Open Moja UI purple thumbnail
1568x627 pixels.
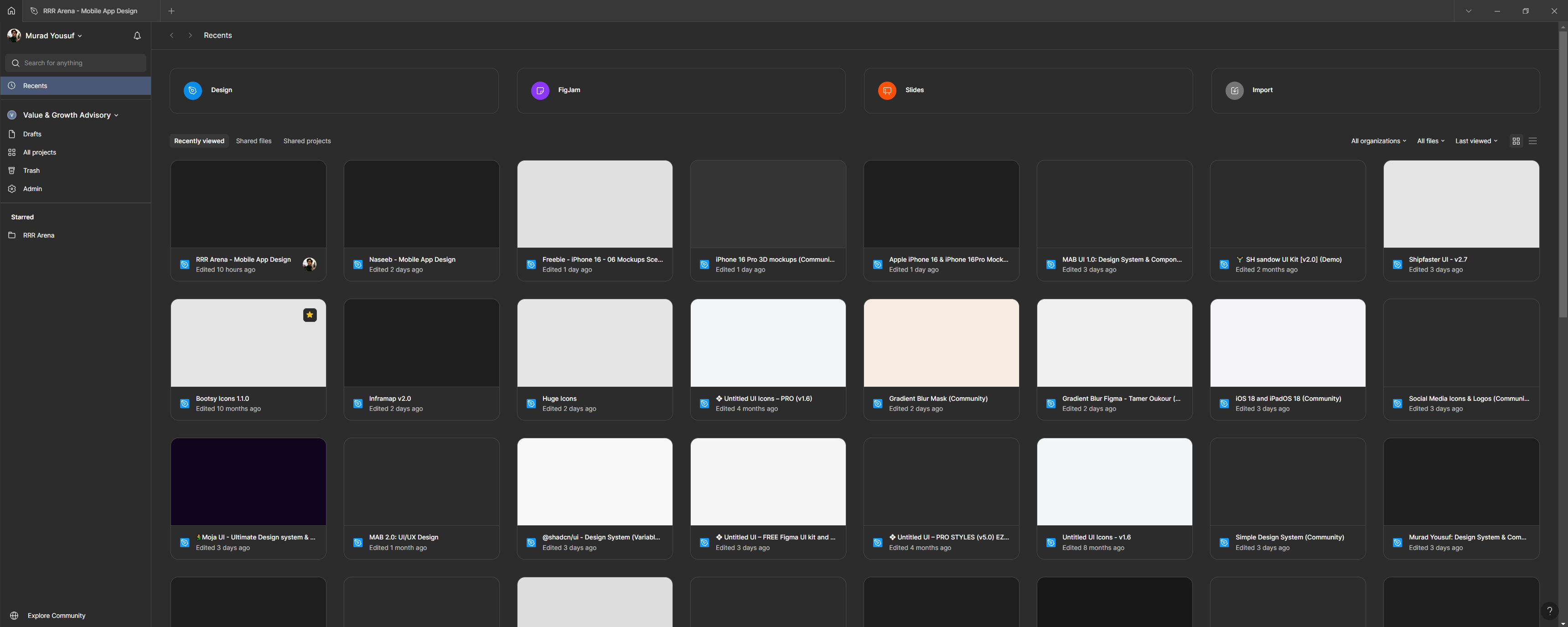click(248, 482)
